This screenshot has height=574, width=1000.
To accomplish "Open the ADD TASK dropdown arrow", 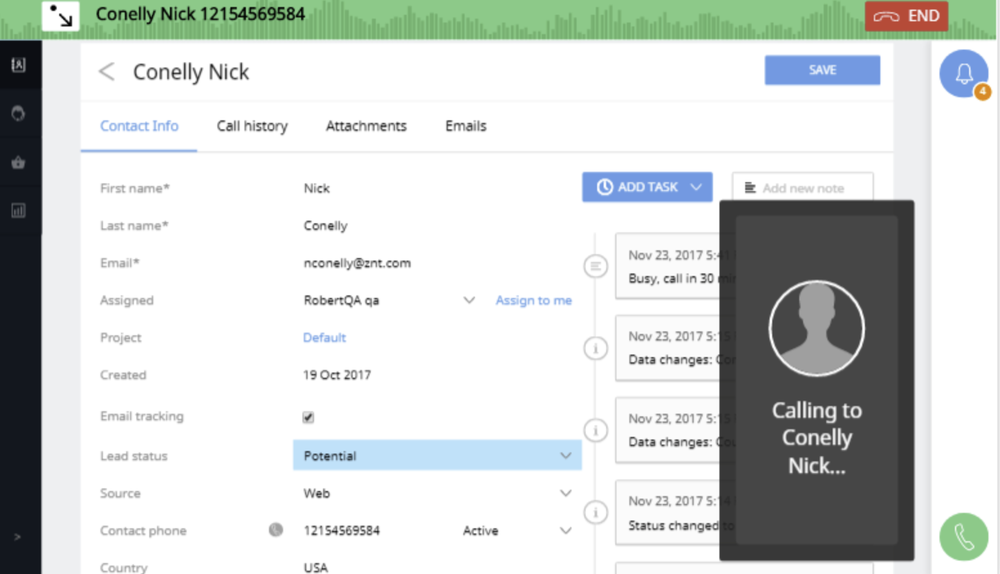I will [696, 187].
